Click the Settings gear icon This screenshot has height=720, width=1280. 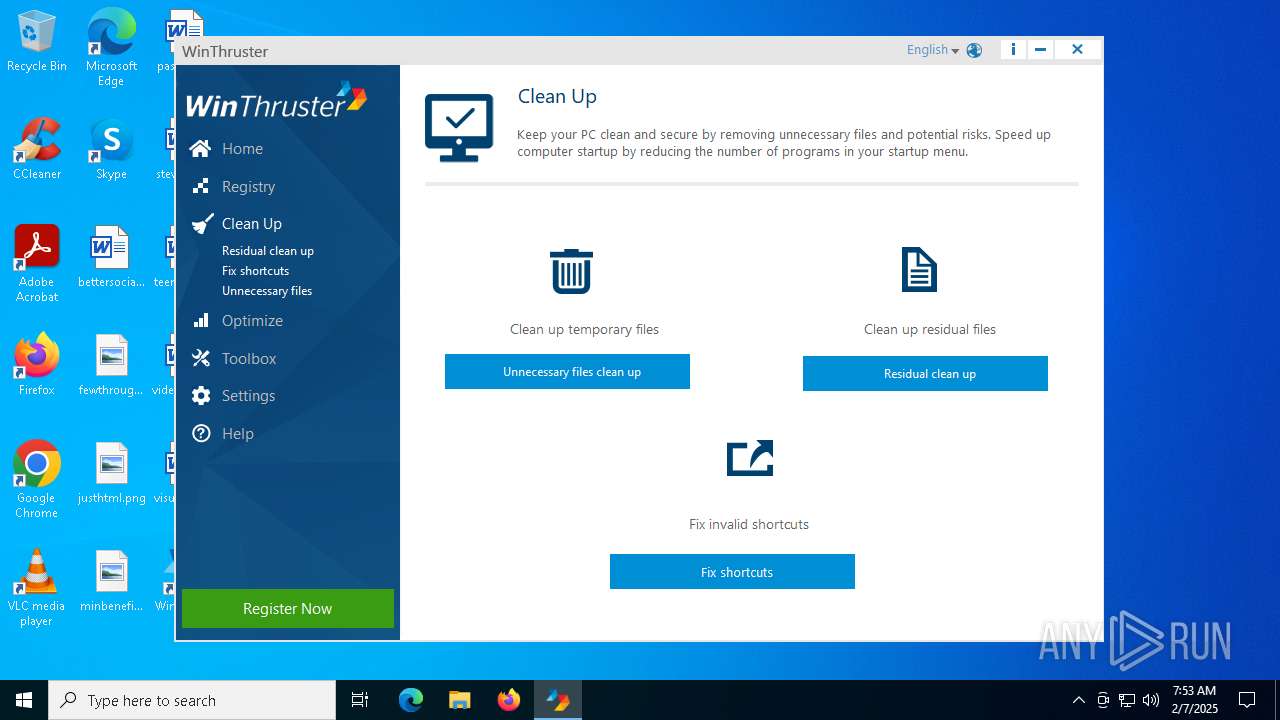(x=201, y=396)
